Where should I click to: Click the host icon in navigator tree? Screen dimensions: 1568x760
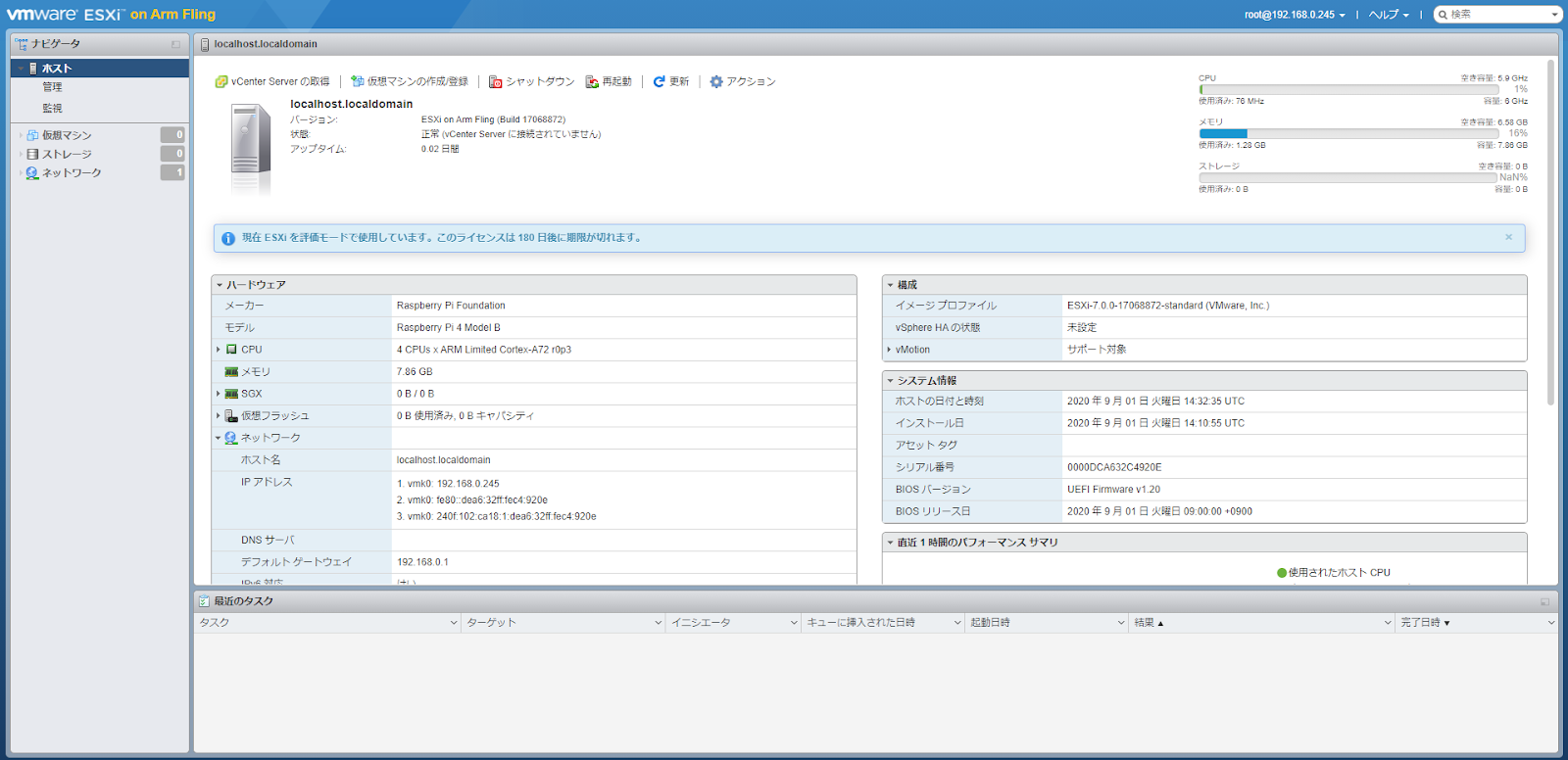(x=33, y=69)
